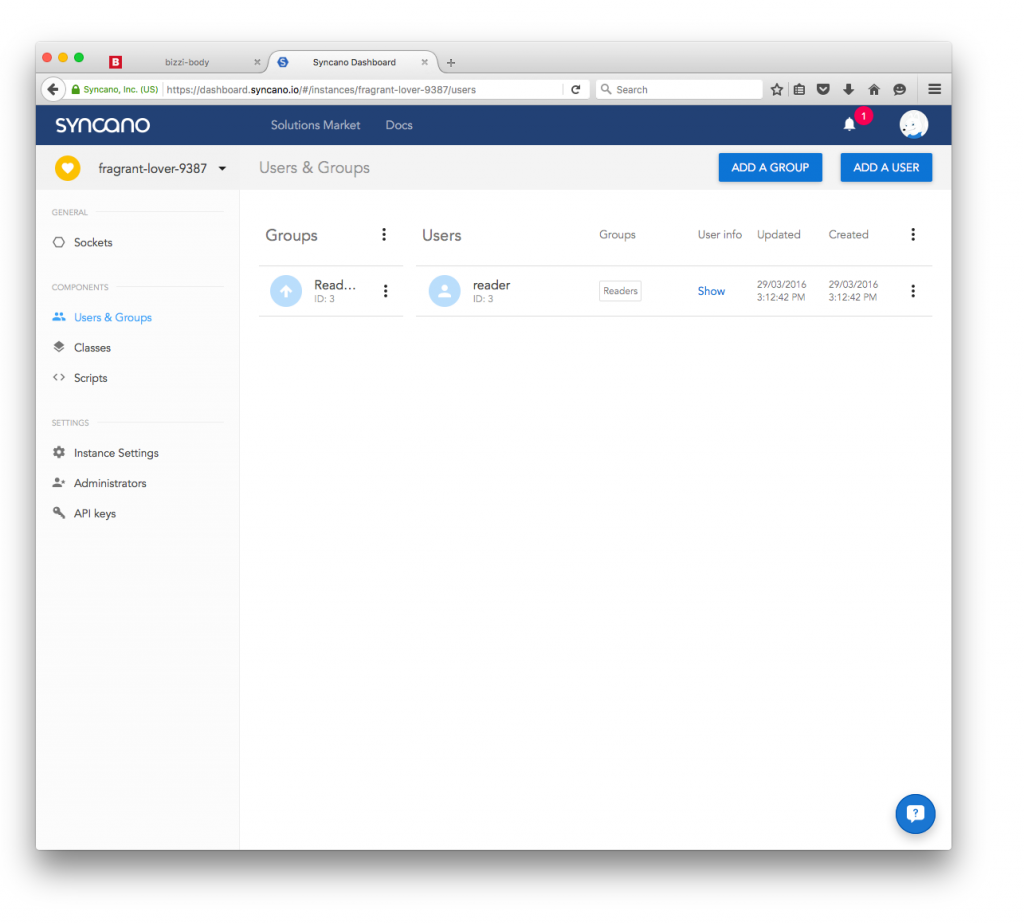
Task: Open the Firefox hamburger menu
Action: click(x=935, y=89)
